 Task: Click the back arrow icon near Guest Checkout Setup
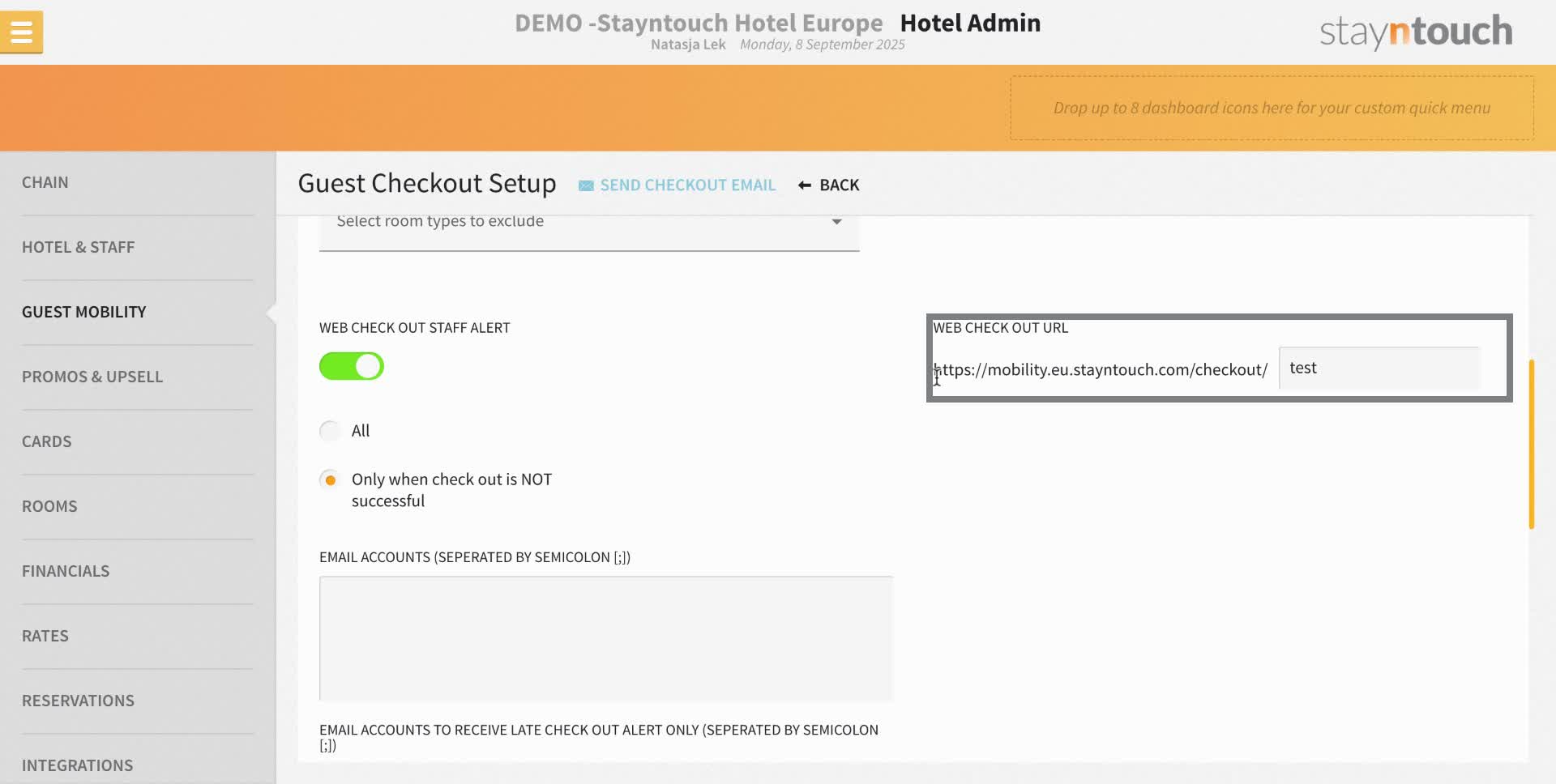(x=804, y=185)
